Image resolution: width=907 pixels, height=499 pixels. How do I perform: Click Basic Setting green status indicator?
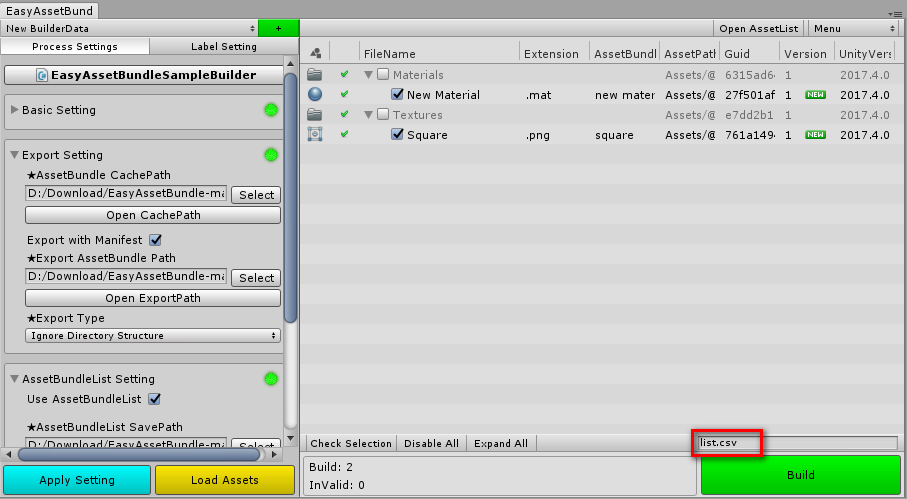(x=271, y=110)
